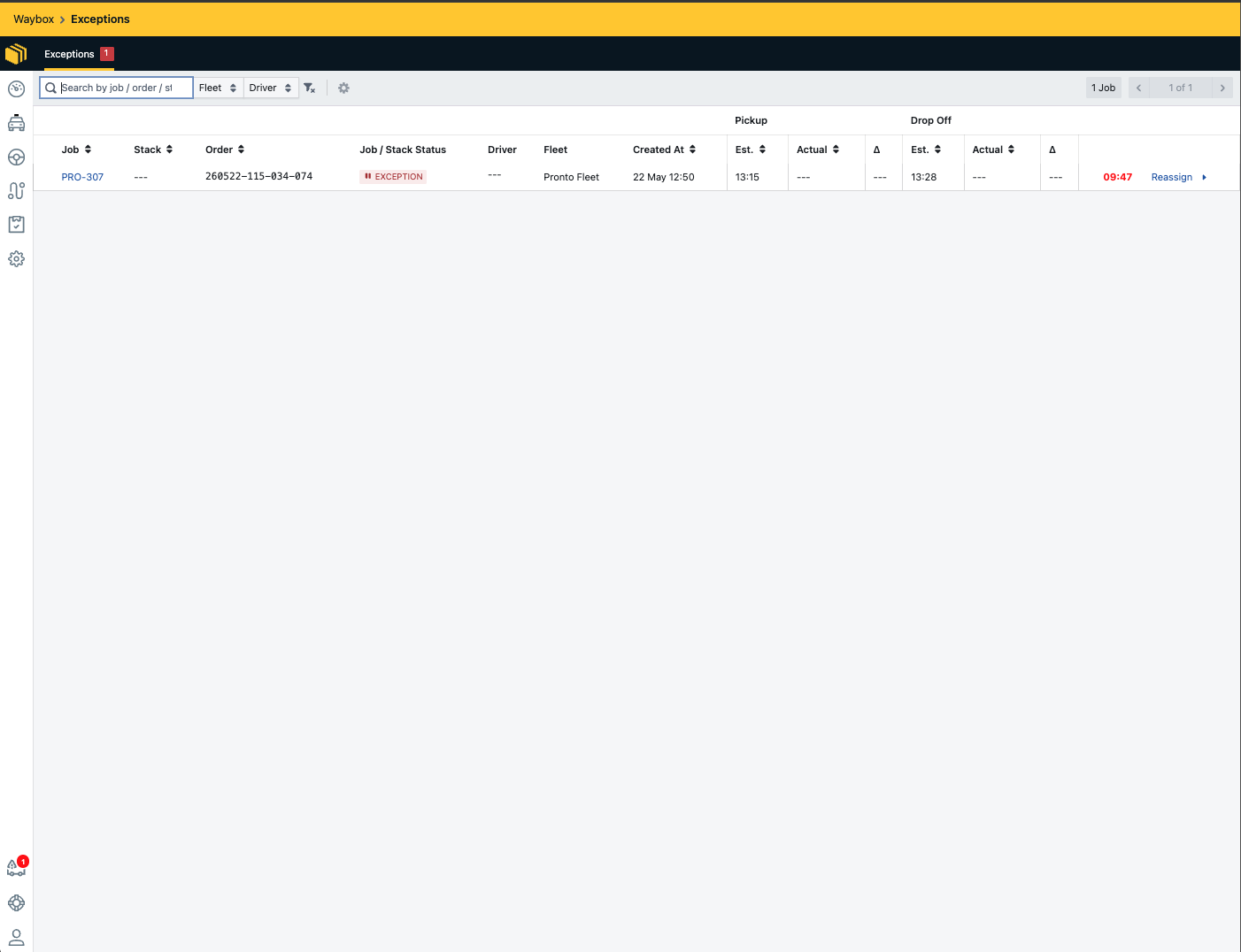This screenshot has width=1241, height=952.
Task: Open the route path sidebar icon
Action: (16, 190)
